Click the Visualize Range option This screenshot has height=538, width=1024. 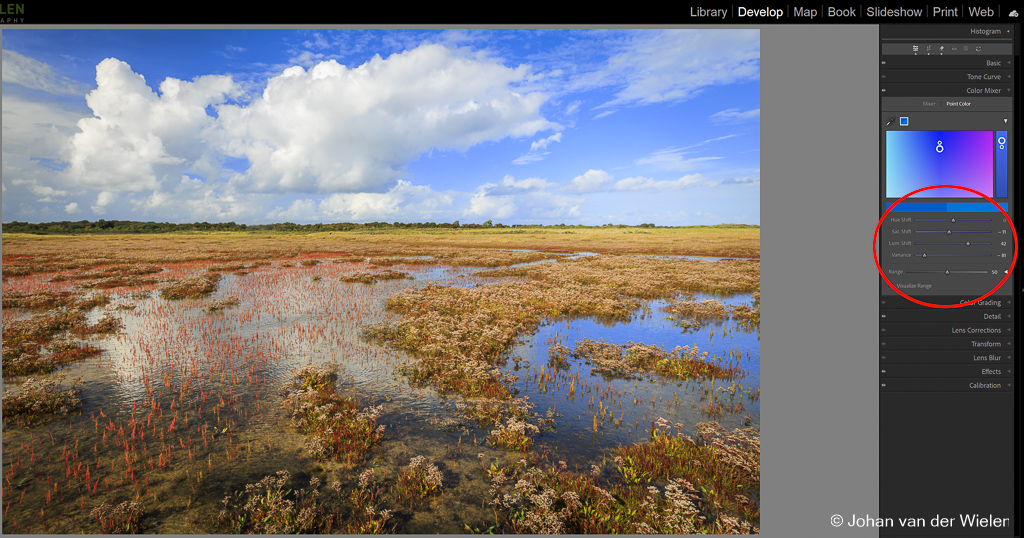click(x=912, y=286)
